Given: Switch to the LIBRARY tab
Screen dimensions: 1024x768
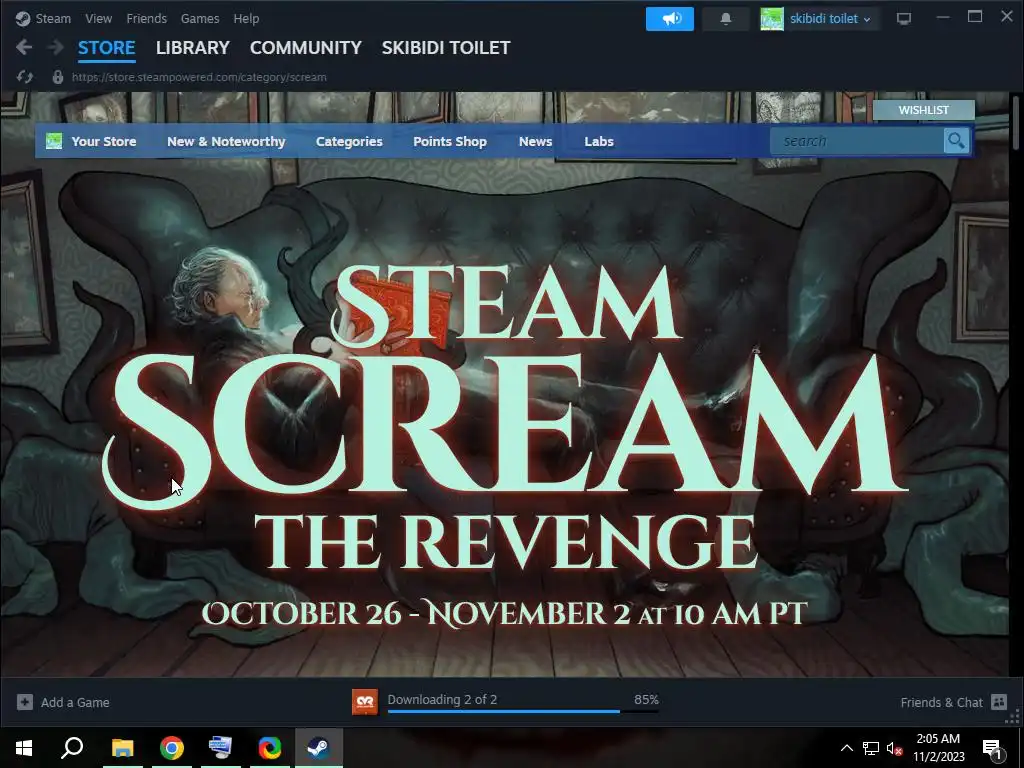Looking at the screenshot, I should (x=193, y=48).
